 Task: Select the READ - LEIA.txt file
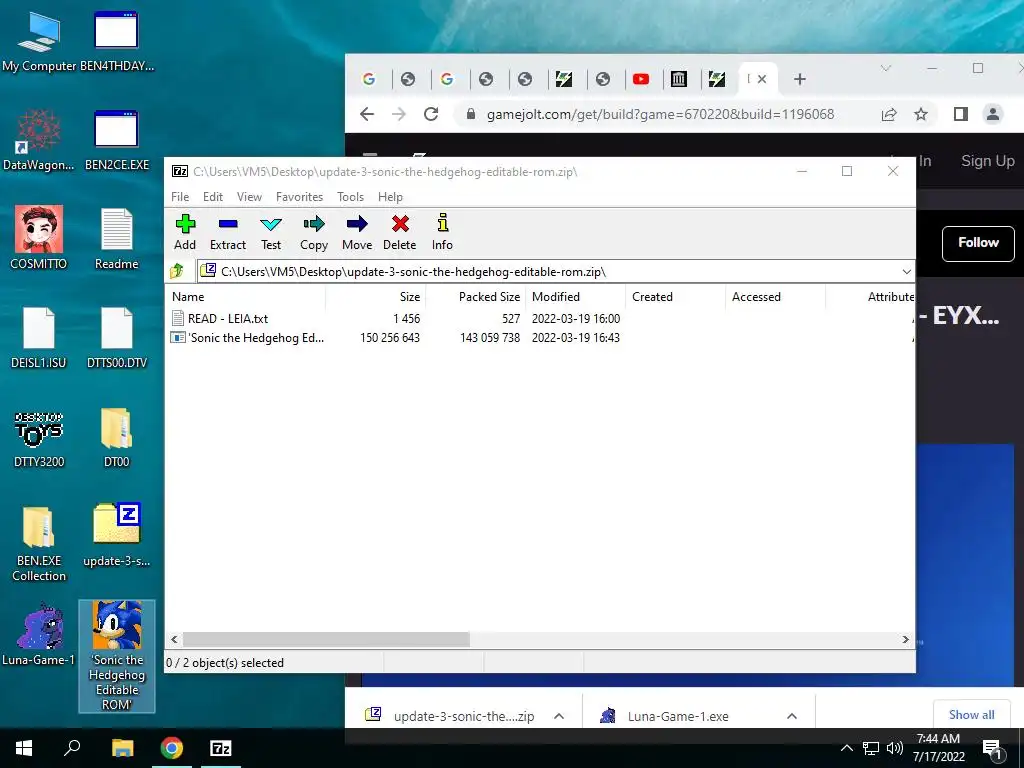pos(228,319)
